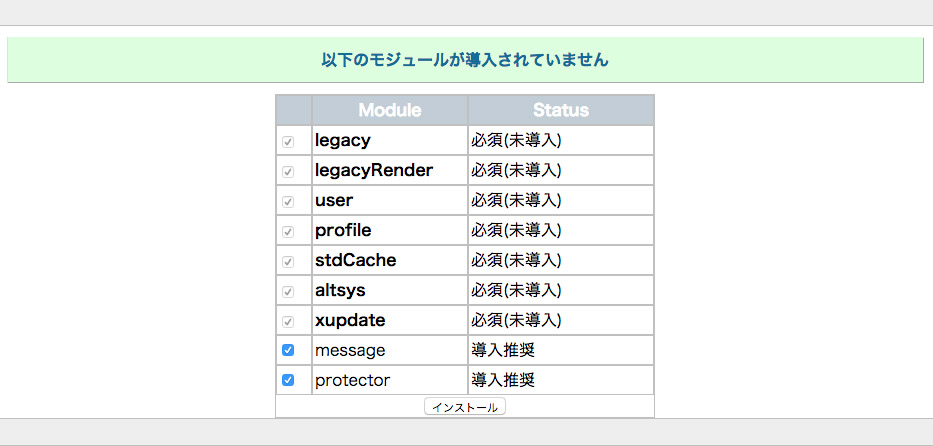
Task: Click the protector module name
Action: click(352, 381)
